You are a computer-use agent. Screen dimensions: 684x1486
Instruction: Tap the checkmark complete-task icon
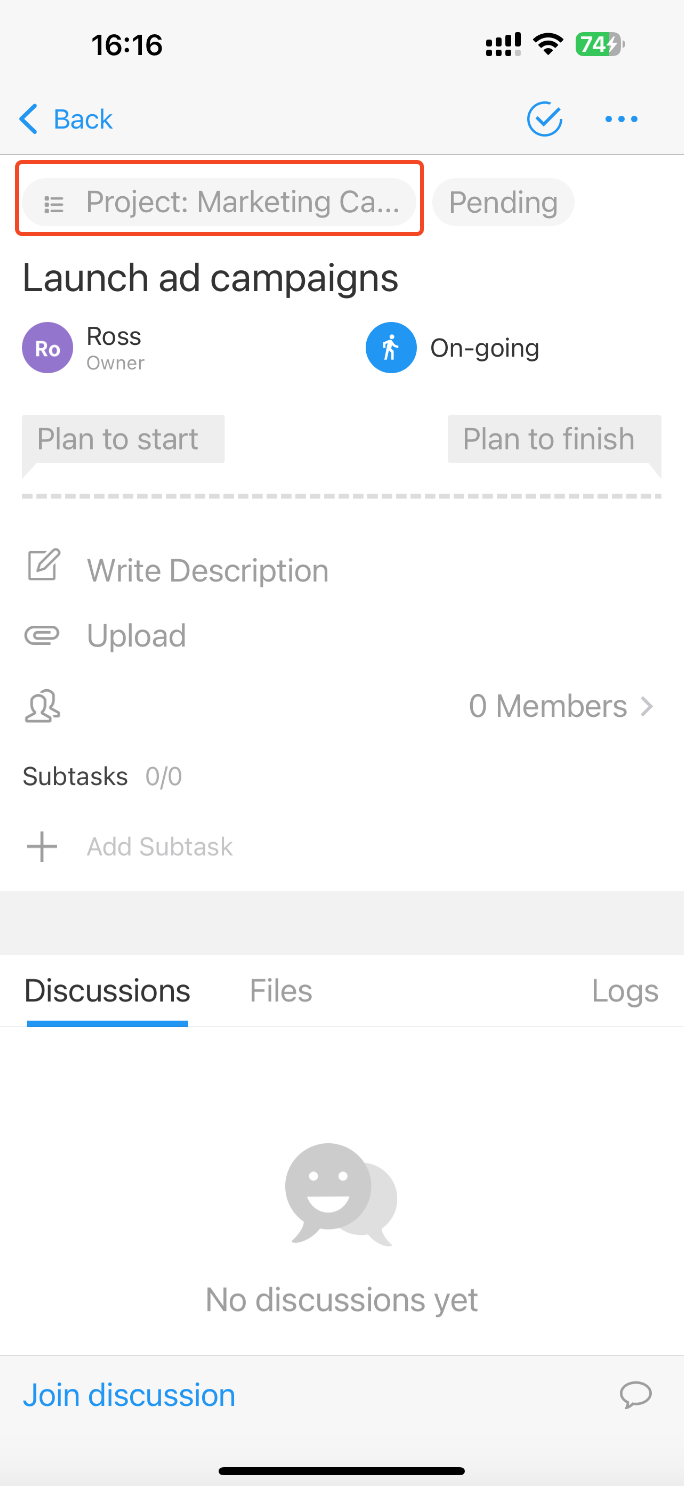pyautogui.click(x=545, y=119)
